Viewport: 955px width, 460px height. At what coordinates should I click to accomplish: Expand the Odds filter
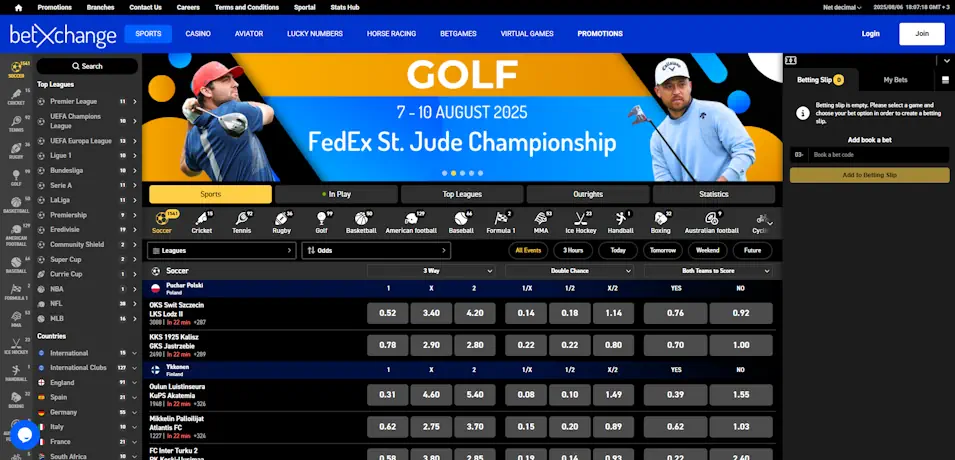pyautogui.click(x=376, y=250)
